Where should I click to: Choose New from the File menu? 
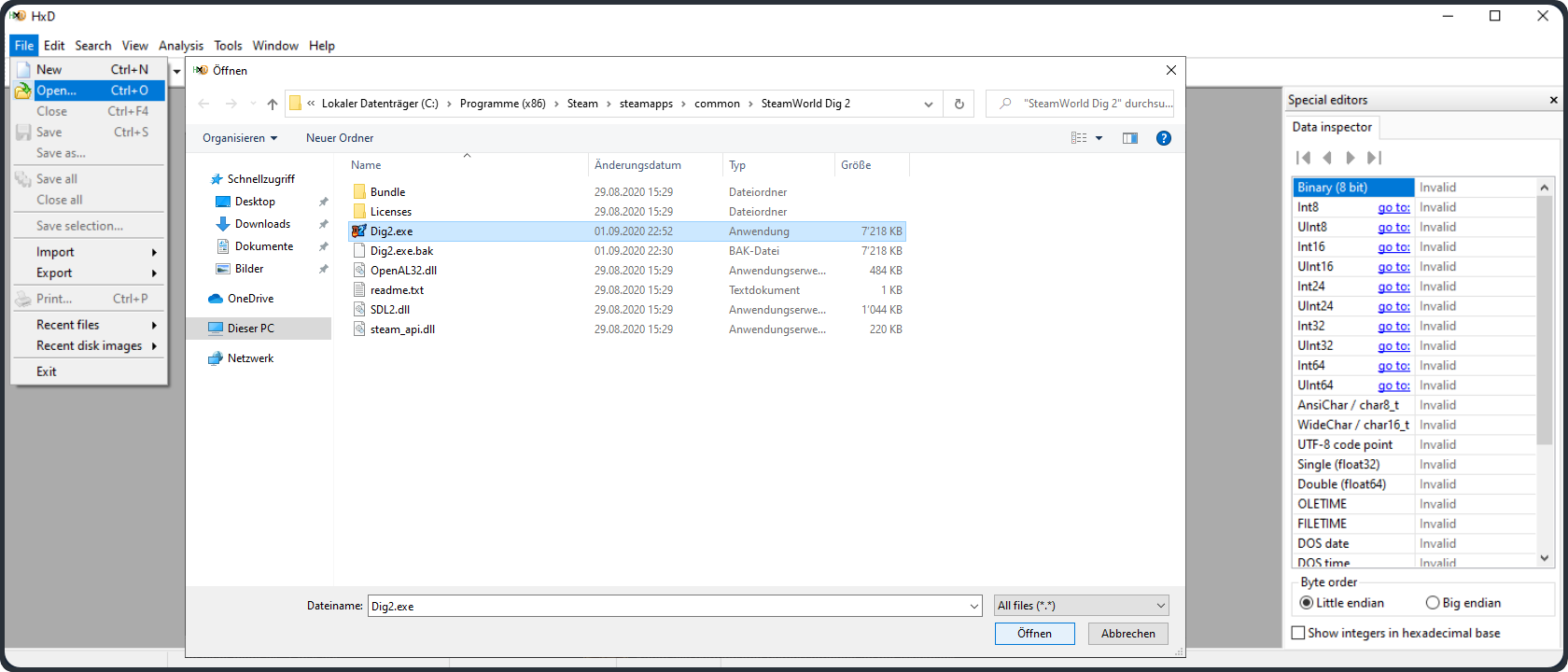[89, 70]
